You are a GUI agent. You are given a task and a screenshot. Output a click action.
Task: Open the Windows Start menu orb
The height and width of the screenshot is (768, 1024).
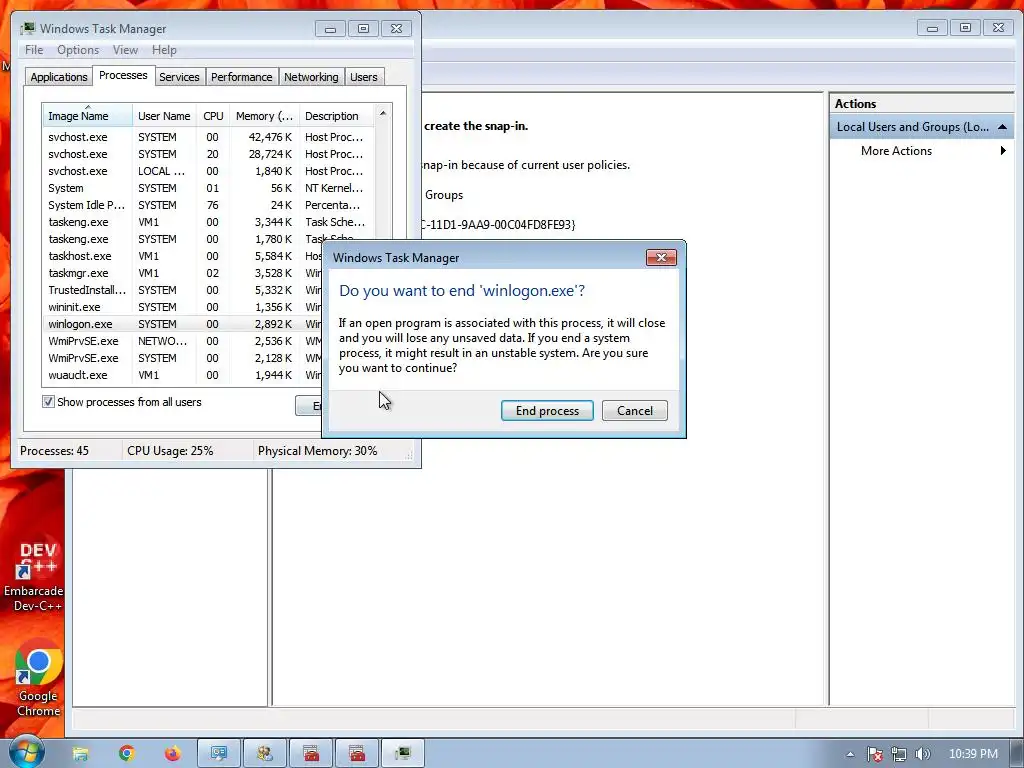pos(26,752)
